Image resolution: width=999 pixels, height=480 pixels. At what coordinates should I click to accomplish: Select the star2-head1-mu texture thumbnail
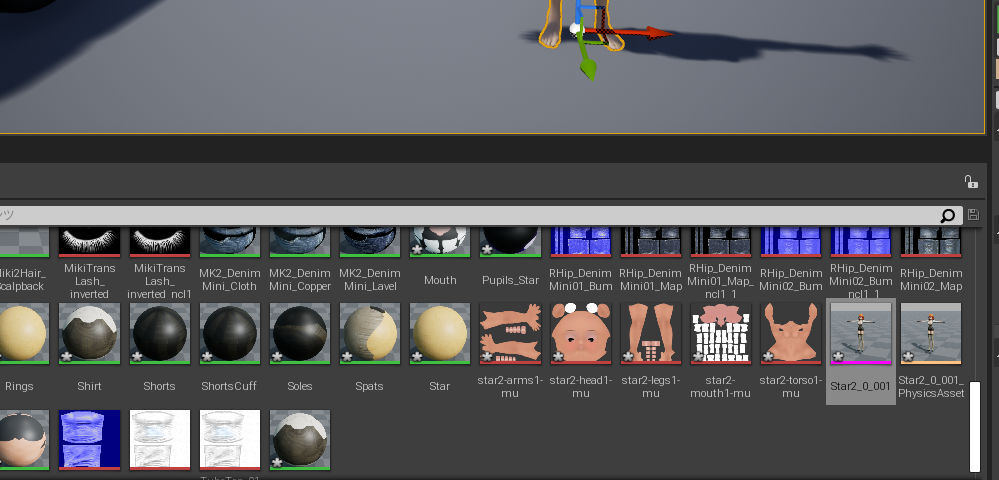tap(580, 333)
